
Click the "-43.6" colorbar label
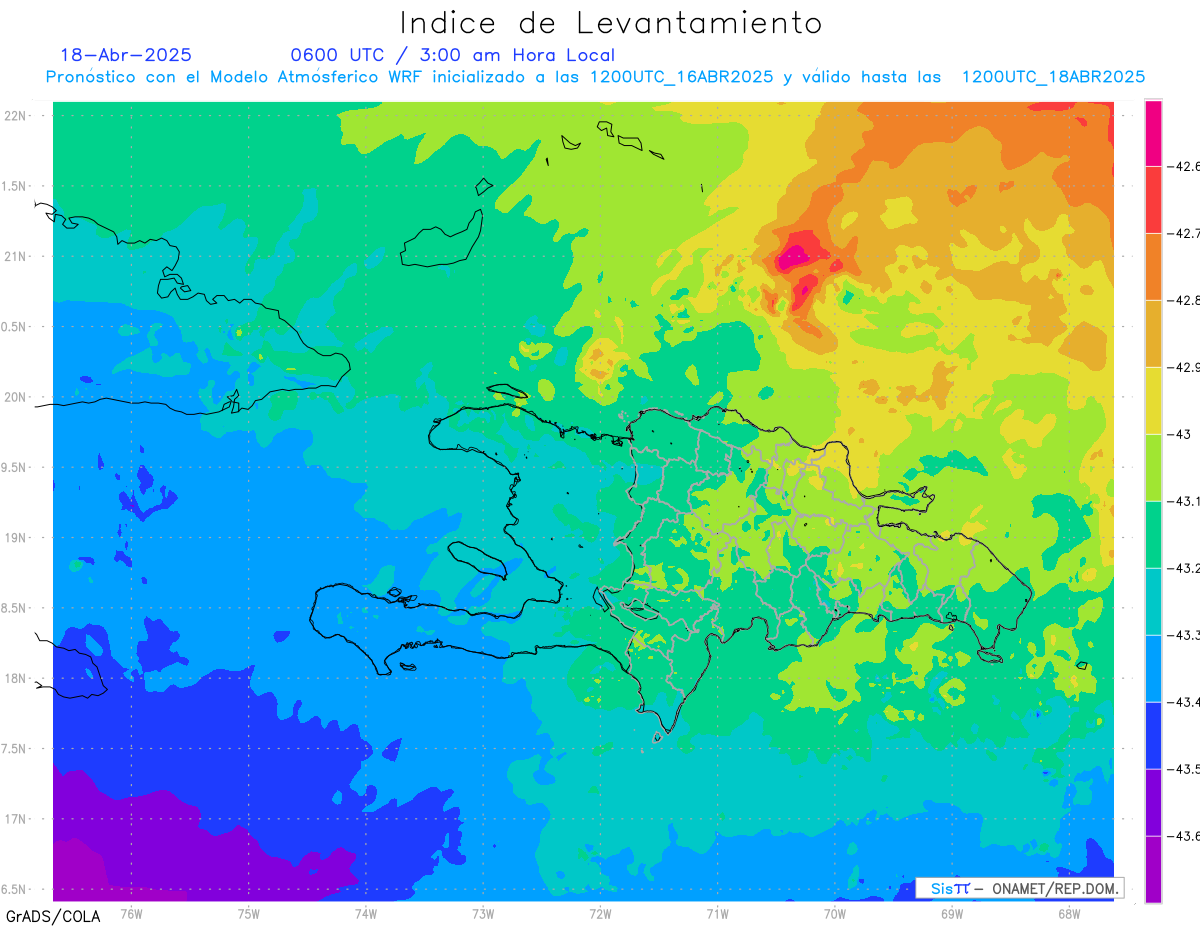[1183, 836]
